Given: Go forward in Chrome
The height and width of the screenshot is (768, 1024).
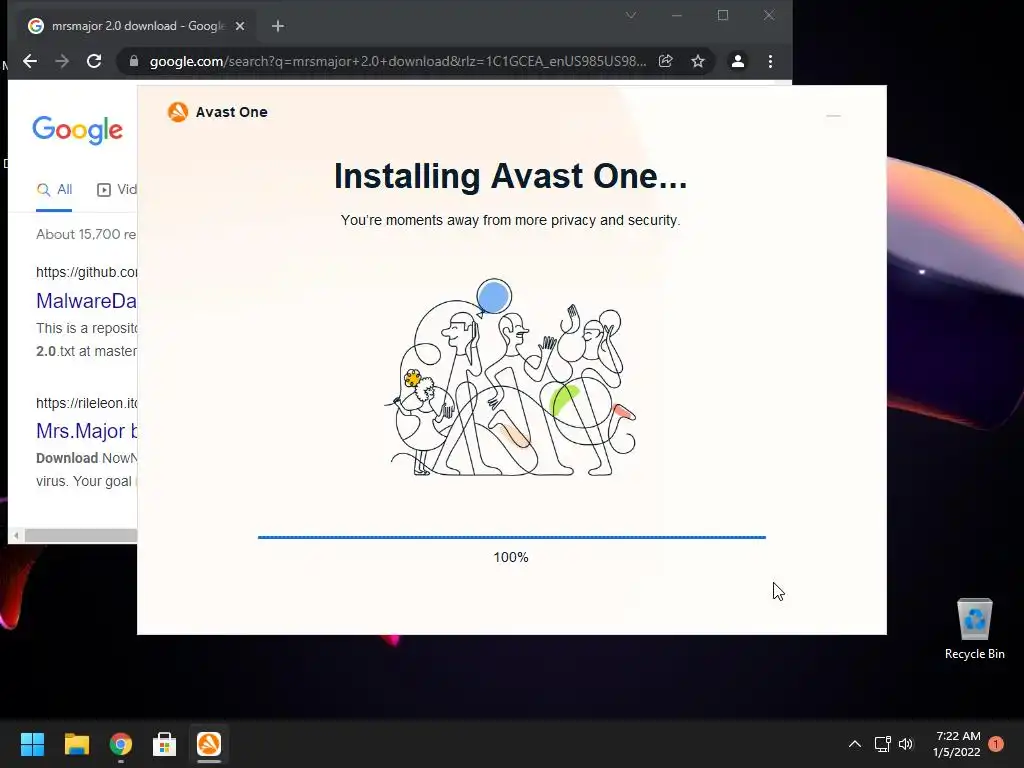Looking at the screenshot, I should (62, 61).
